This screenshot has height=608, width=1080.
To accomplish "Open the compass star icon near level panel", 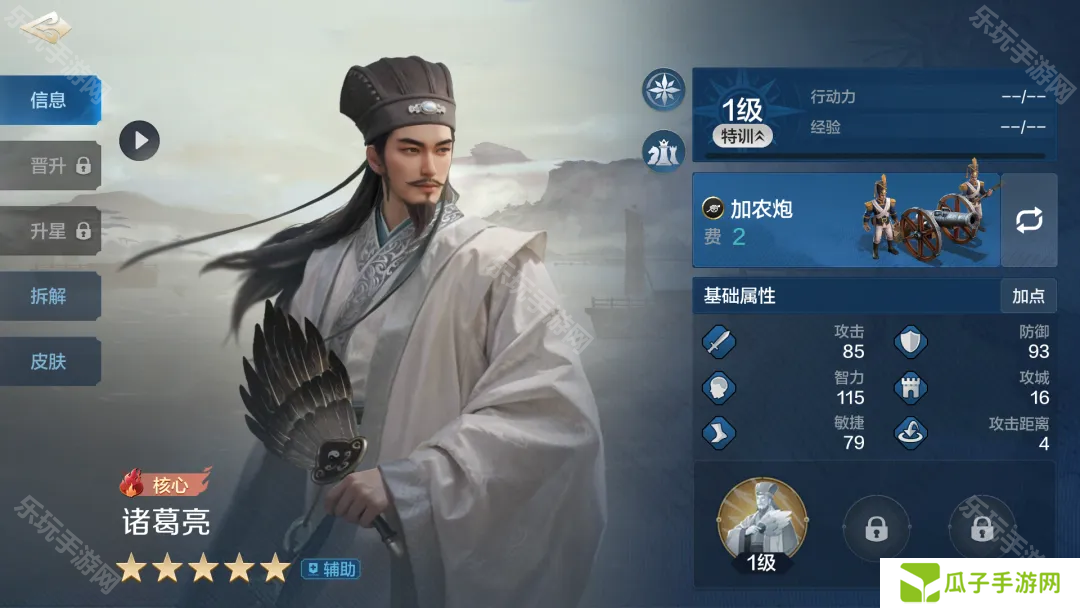I will [x=663, y=90].
